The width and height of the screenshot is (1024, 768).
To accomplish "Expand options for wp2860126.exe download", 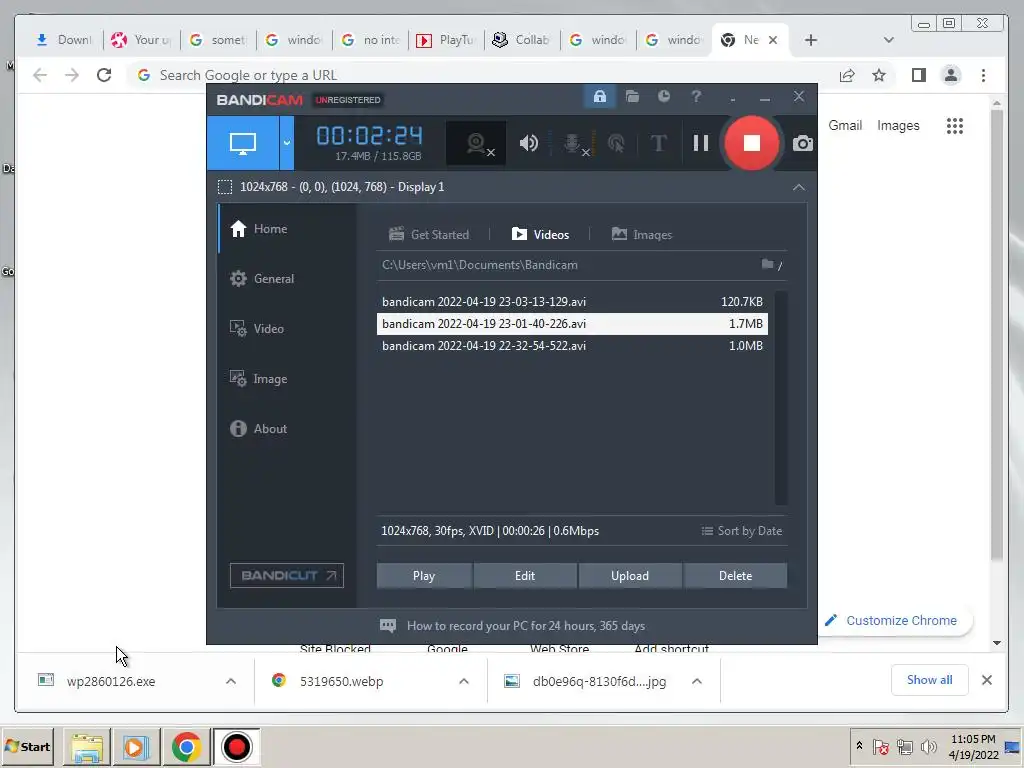I will pyautogui.click(x=231, y=681).
